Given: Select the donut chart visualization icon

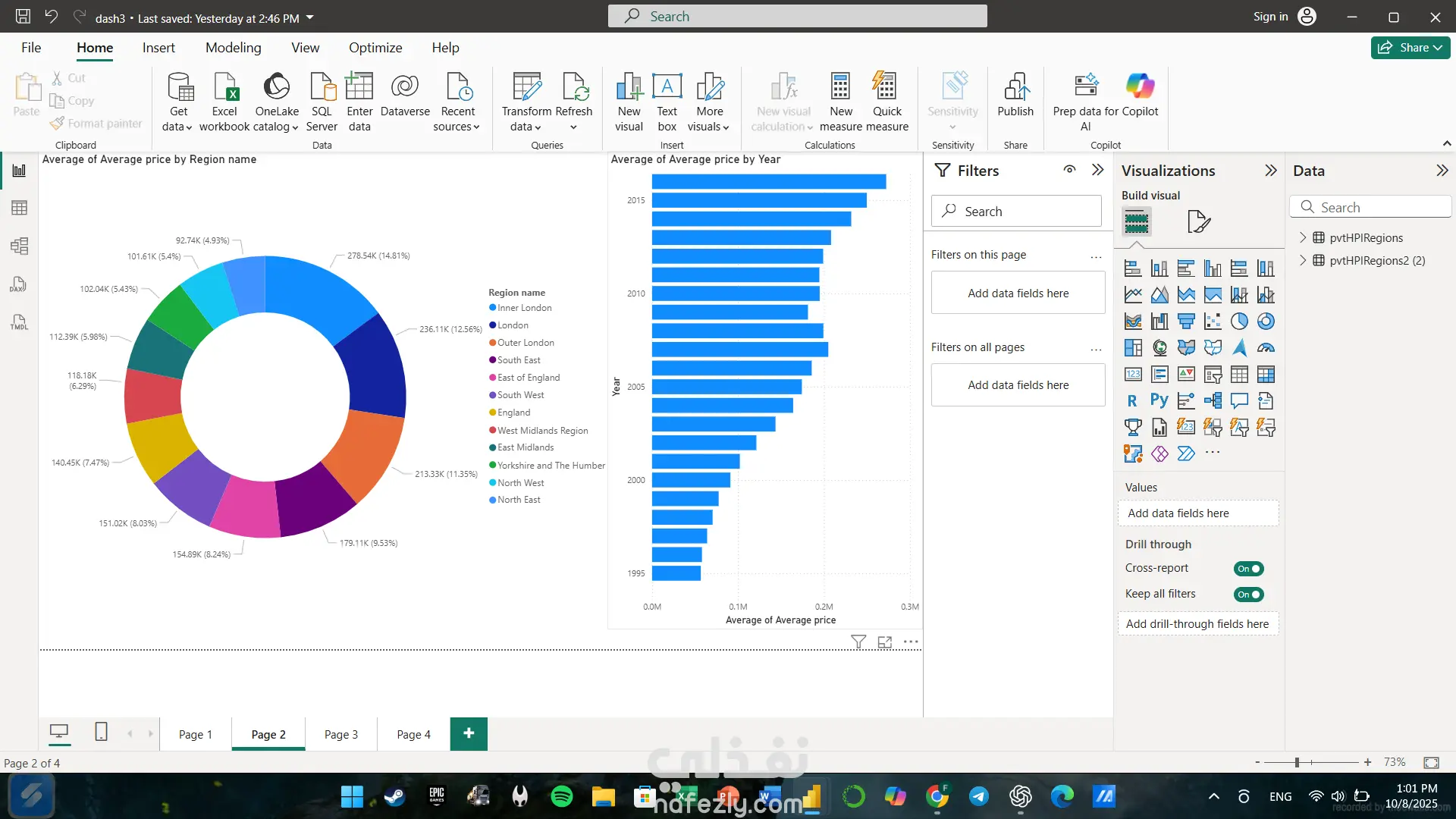Looking at the screenshot, I should point(1266,322).
